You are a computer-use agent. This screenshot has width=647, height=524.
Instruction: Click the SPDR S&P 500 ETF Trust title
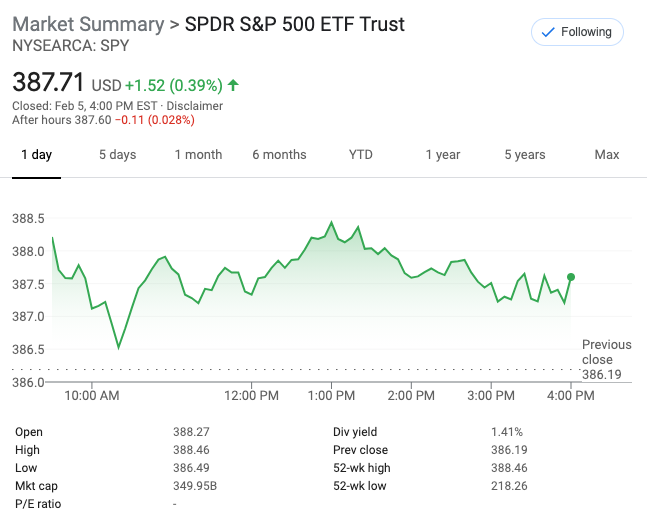[x=295, y=24]
